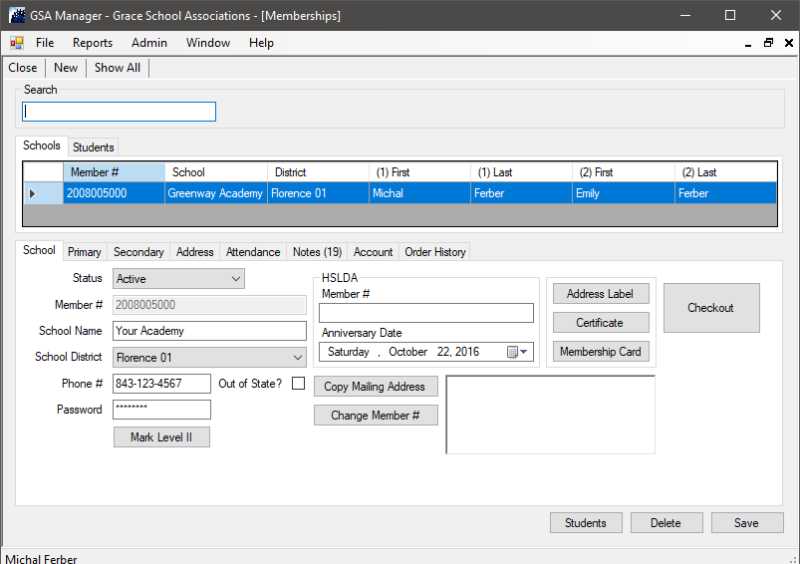Screen dimensions: 800x564
Task: Focus the Search text box
Action: click(119, 112)
